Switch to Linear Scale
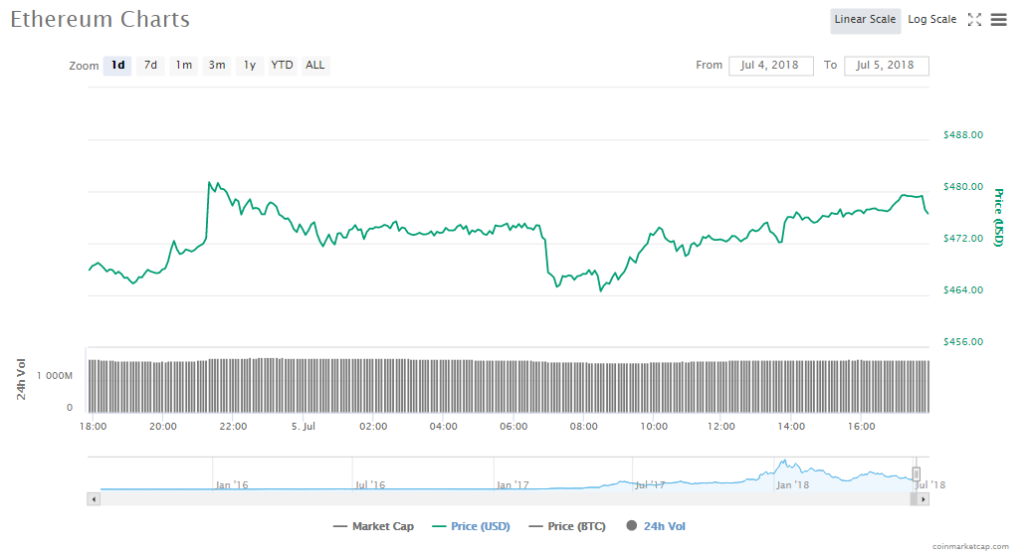This screenshot has width=1024, height=559. click(x=864, y=20)
